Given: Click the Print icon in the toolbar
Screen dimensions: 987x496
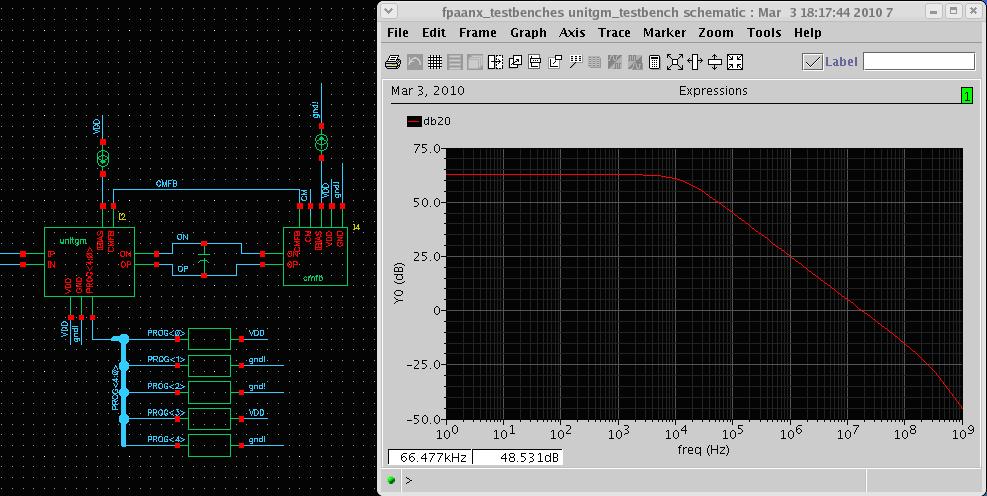Looking at the screenshot, I should (x=394, y=62).
